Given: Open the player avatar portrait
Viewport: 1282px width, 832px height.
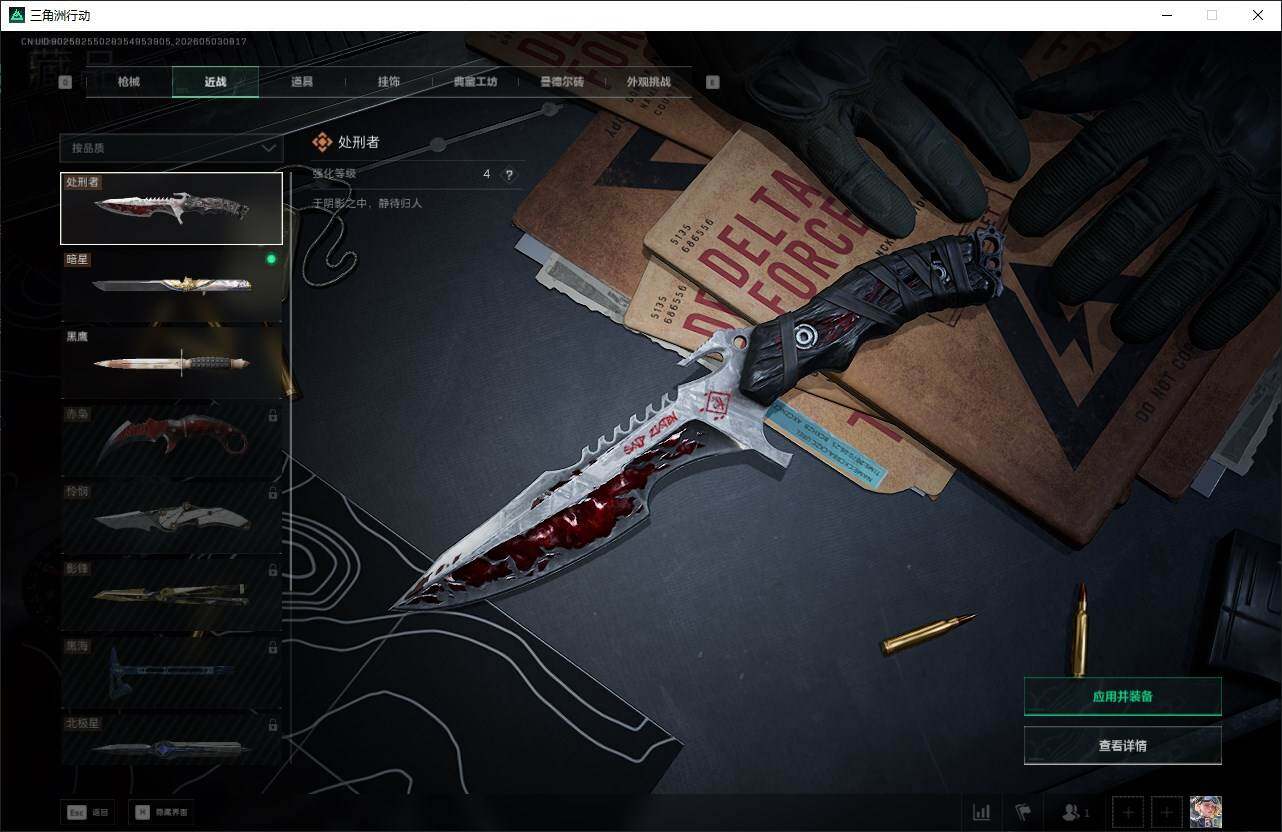Looking at the screenshot, I should [1206, 812].
